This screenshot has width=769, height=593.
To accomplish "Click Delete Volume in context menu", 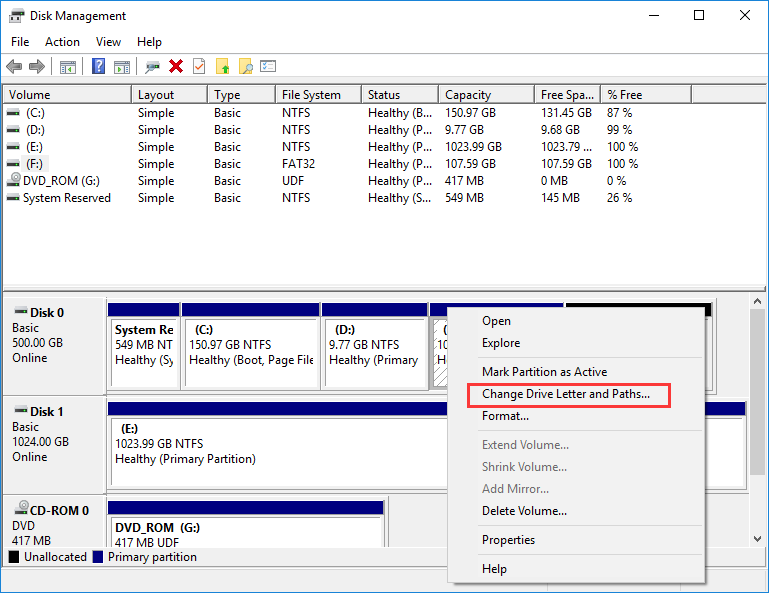I will tap(524, 511).
